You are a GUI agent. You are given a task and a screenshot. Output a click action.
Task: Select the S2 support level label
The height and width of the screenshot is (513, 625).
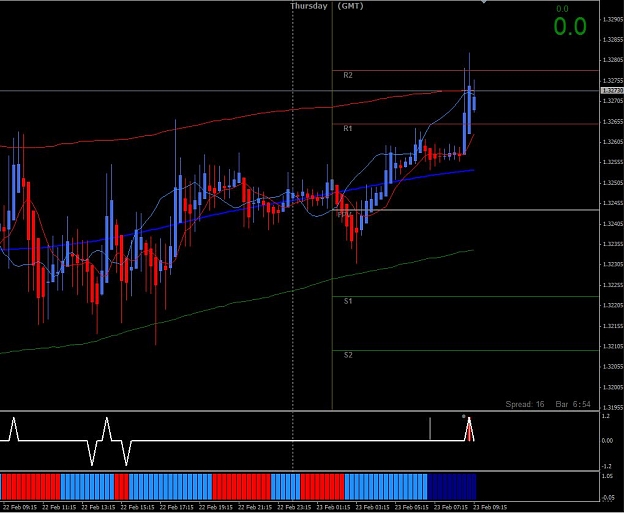(x=348, y=355)
